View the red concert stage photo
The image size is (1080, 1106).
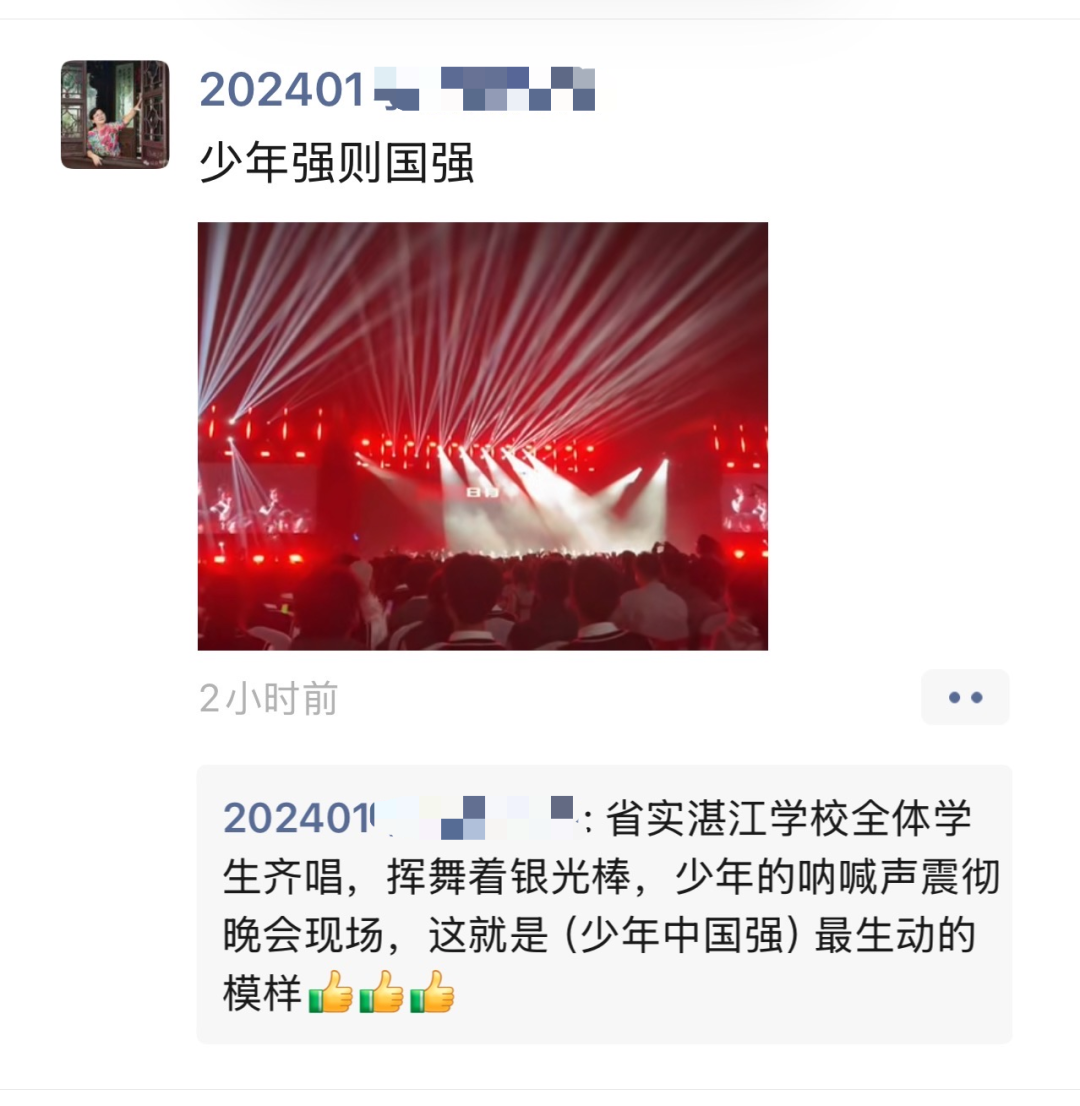click(x=483, y=436)
